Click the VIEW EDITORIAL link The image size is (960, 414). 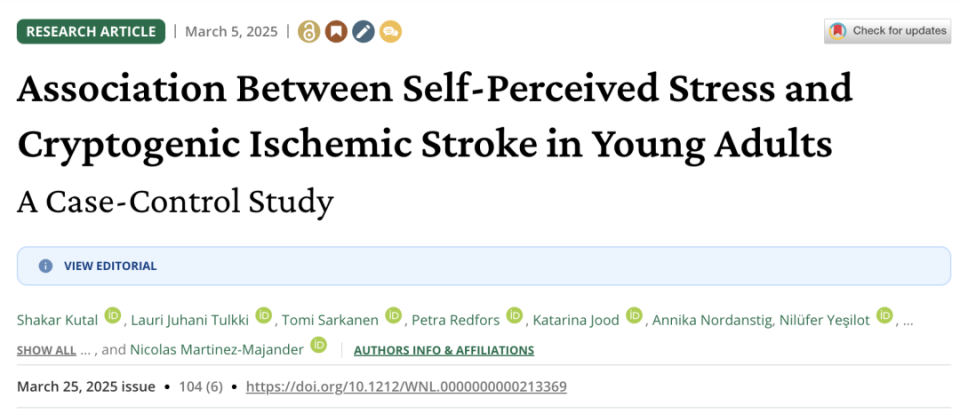point(110,266)
